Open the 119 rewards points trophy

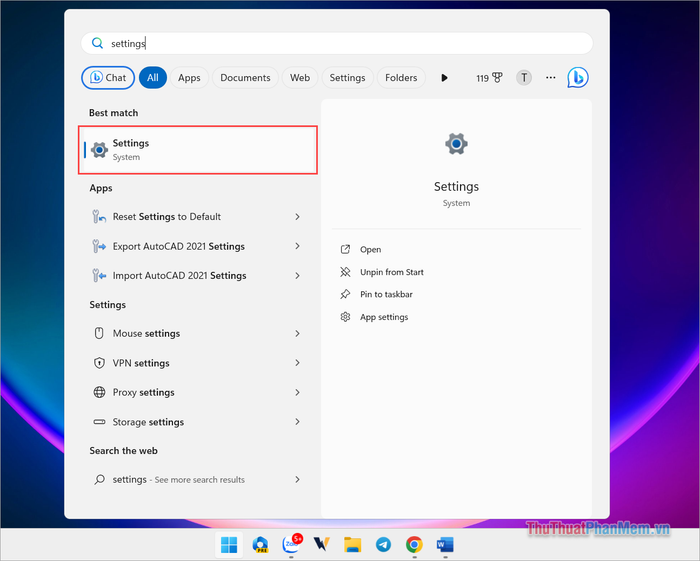click(489, 78)
